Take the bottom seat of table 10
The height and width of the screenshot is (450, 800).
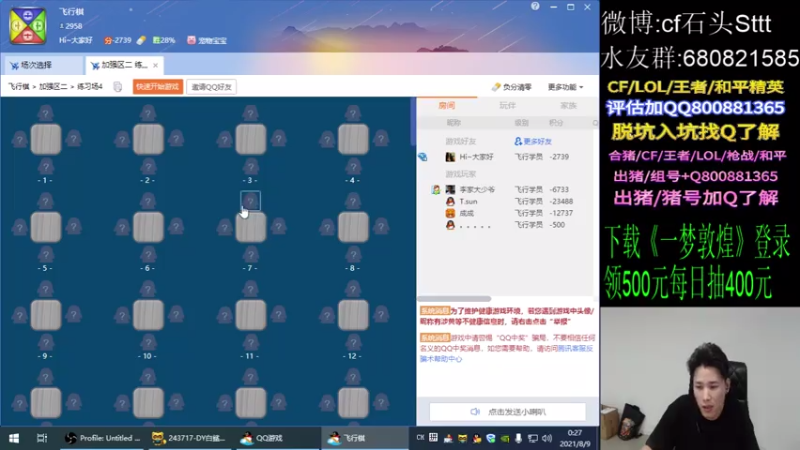tap(148, 342)
